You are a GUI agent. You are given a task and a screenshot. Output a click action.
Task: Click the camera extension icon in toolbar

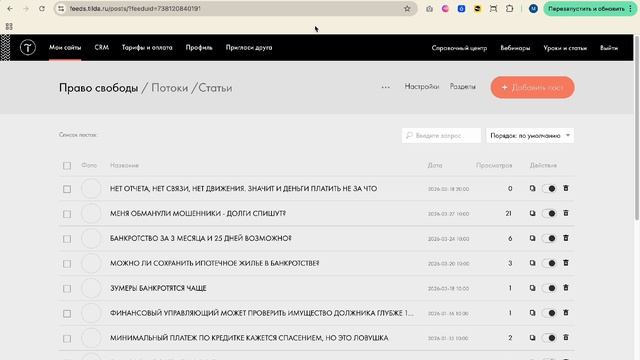tap(429, 9)
